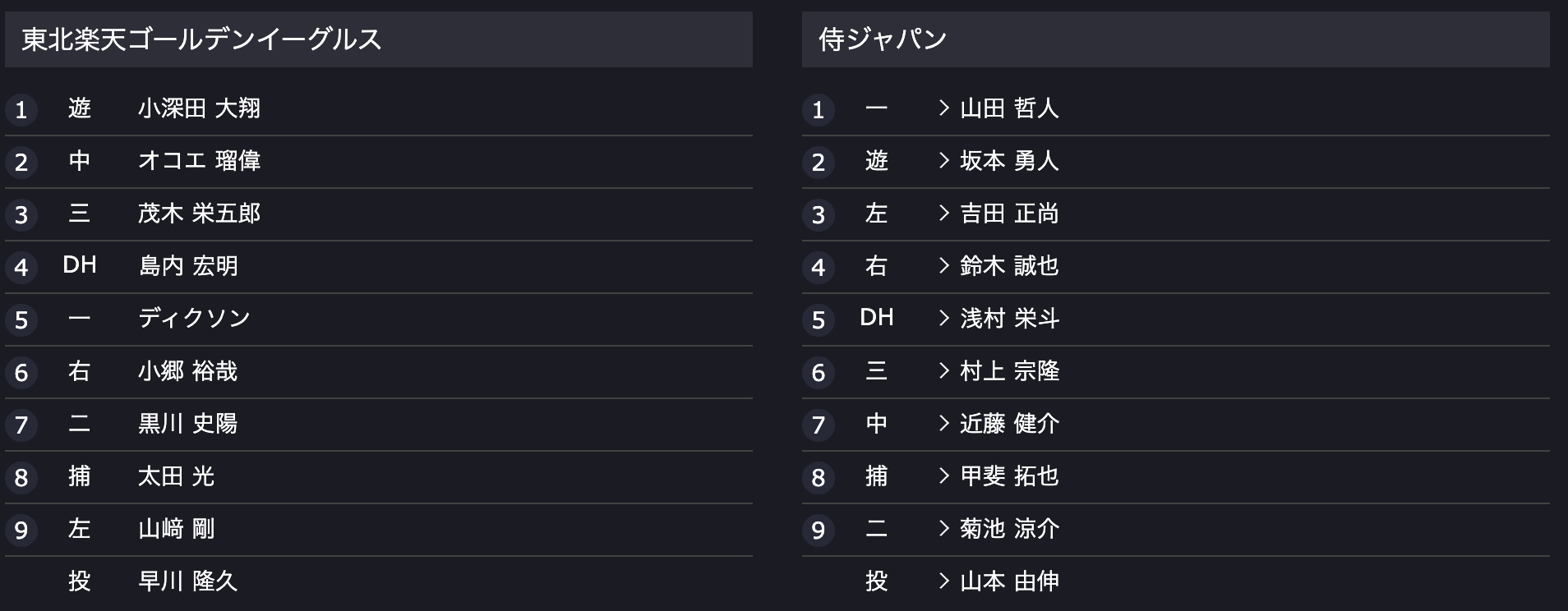Click the chevron beside 浅村 栄斗
Screen dimensions: 1568x611
(x=944, y=319)
